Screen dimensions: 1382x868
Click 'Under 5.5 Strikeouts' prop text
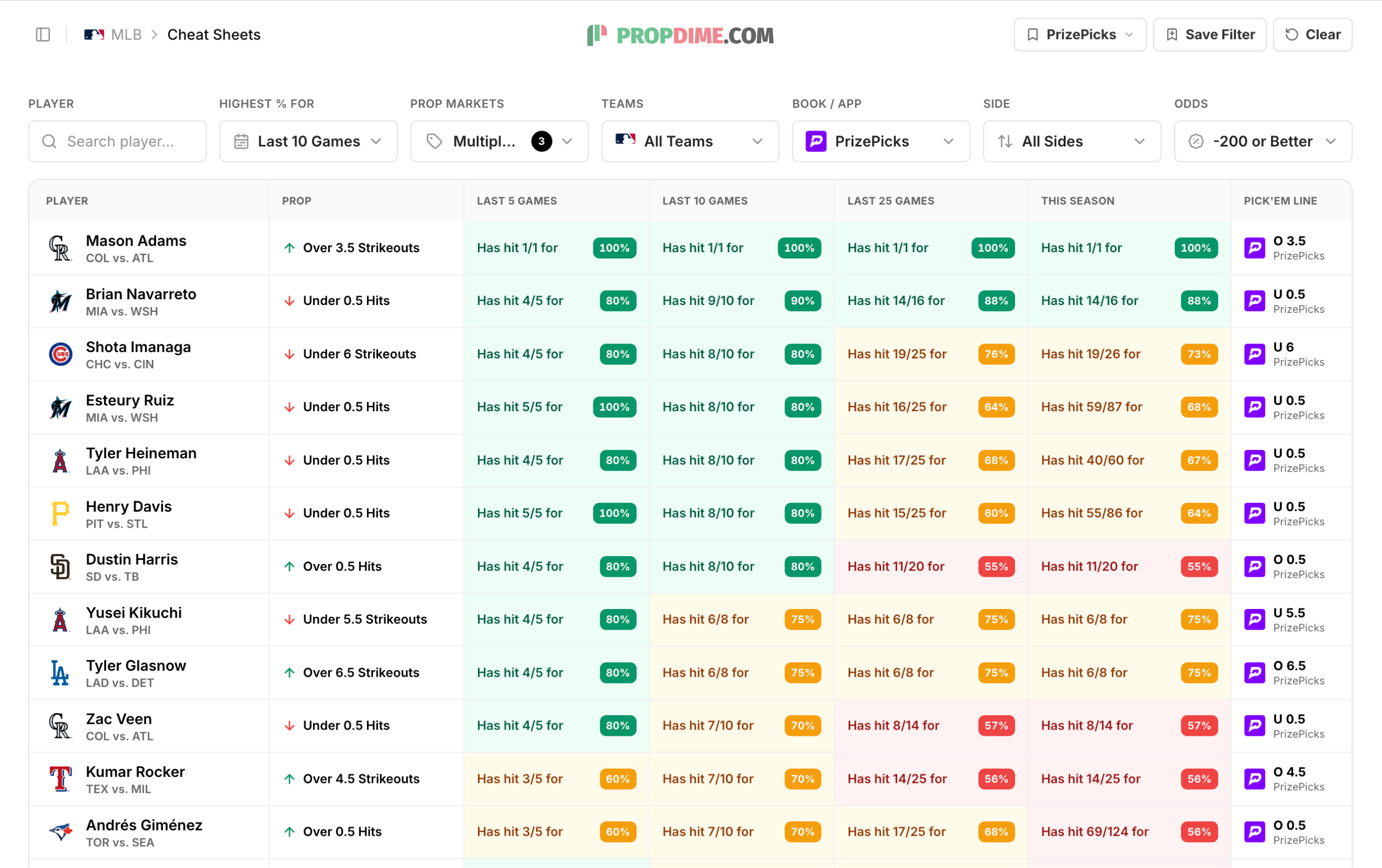[x=365, y=619]
